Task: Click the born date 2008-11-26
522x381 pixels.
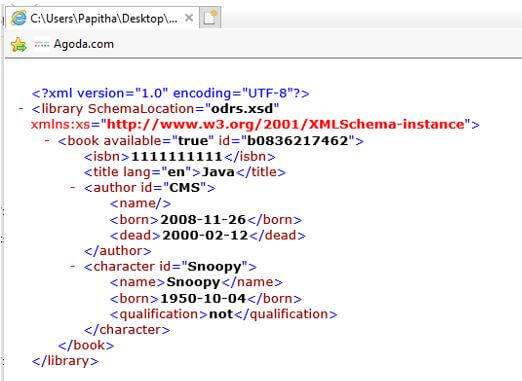Action: [x=203, y=220]
